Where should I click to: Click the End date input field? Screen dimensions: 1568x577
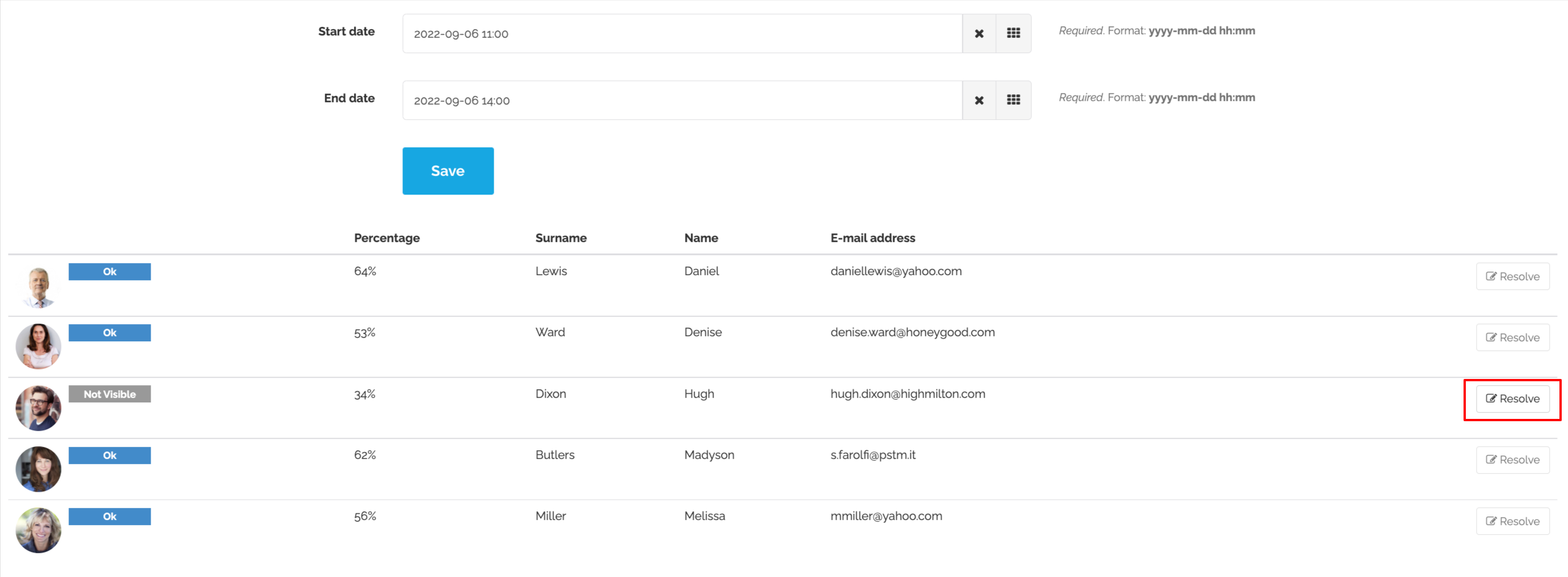tap(682, 100)
